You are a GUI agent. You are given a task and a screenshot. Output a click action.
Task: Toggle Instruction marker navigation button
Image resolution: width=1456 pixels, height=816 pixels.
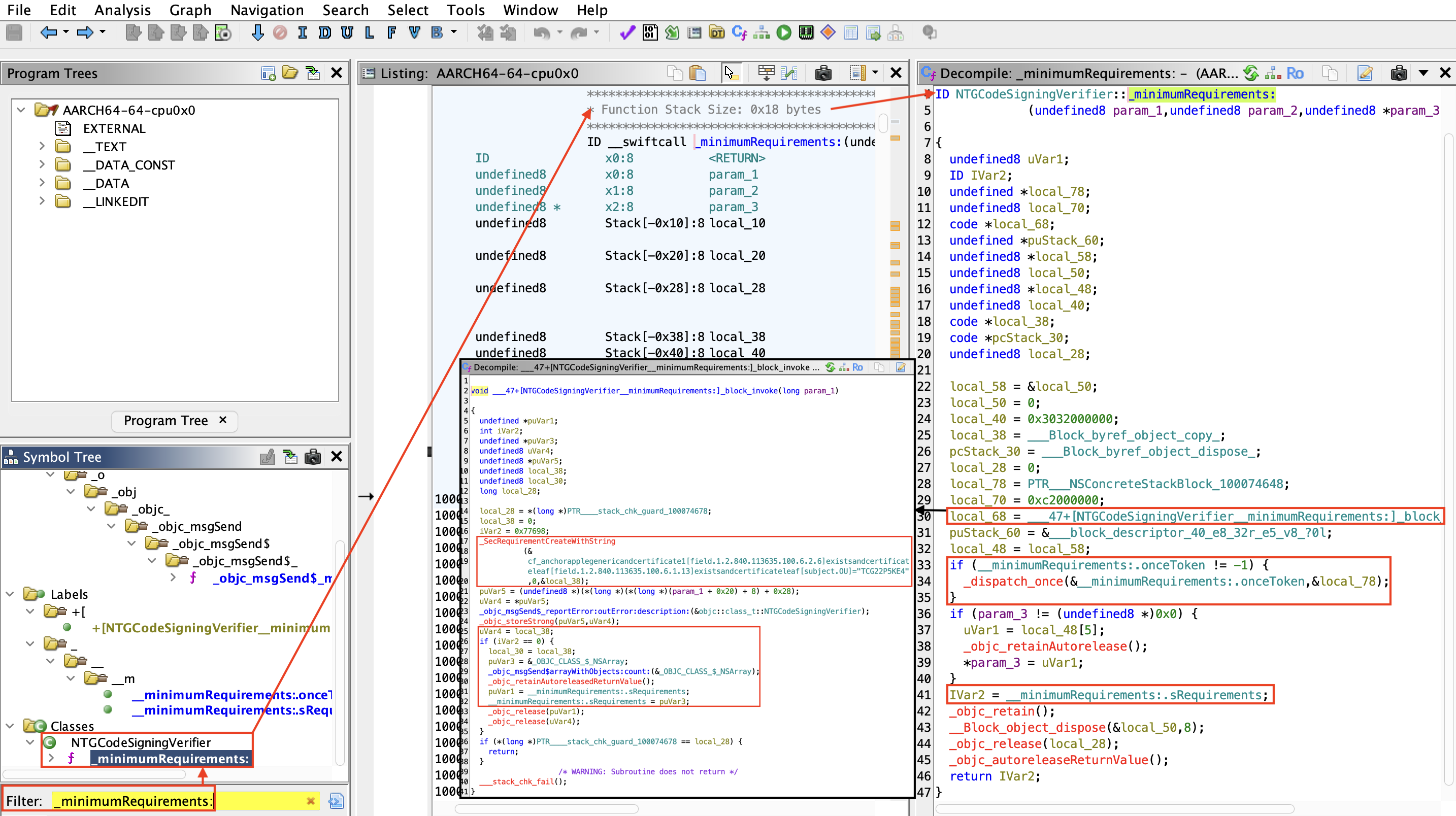point(303,33)
